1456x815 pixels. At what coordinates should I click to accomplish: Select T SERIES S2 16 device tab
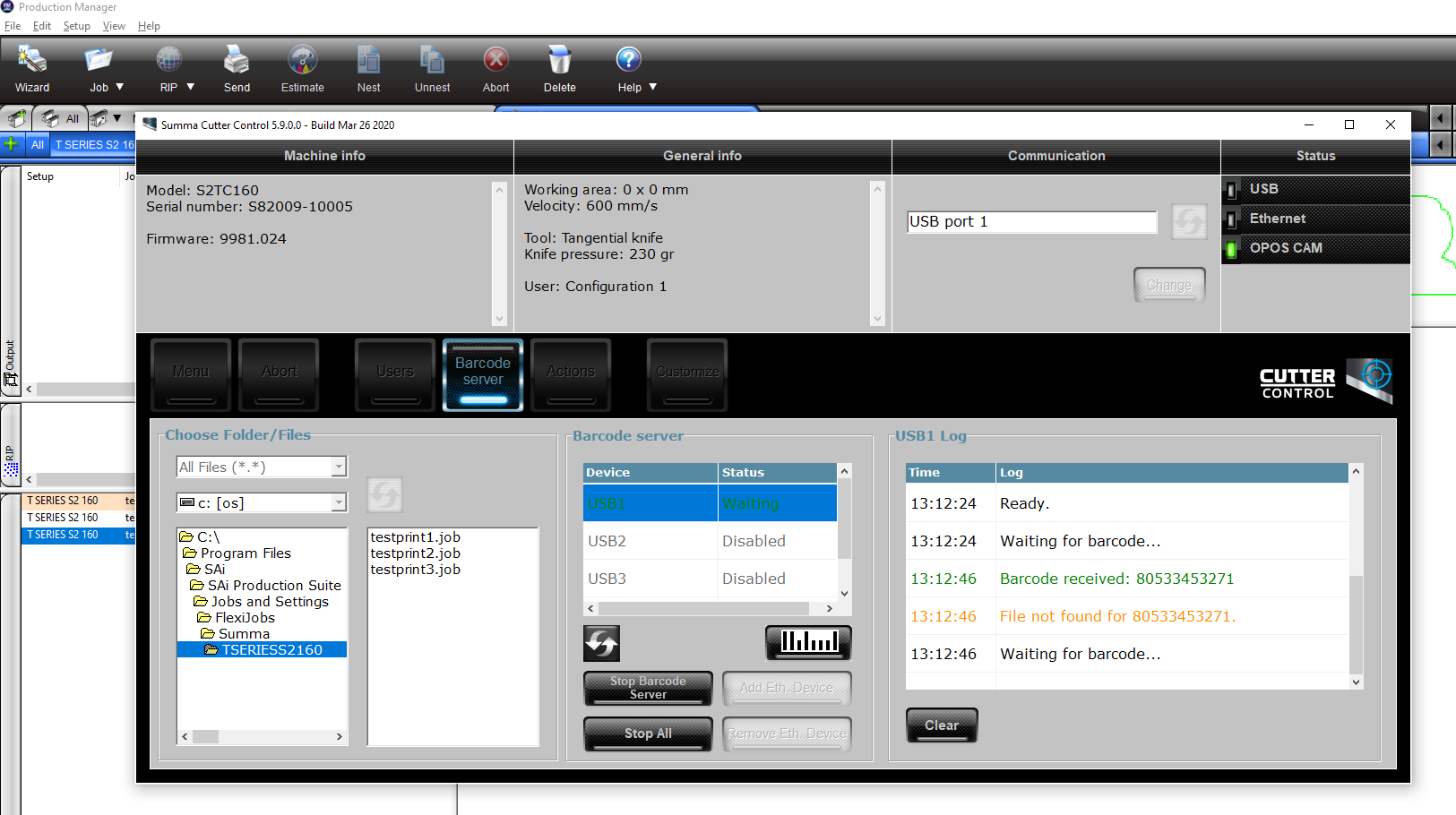(x=94, y=144)
